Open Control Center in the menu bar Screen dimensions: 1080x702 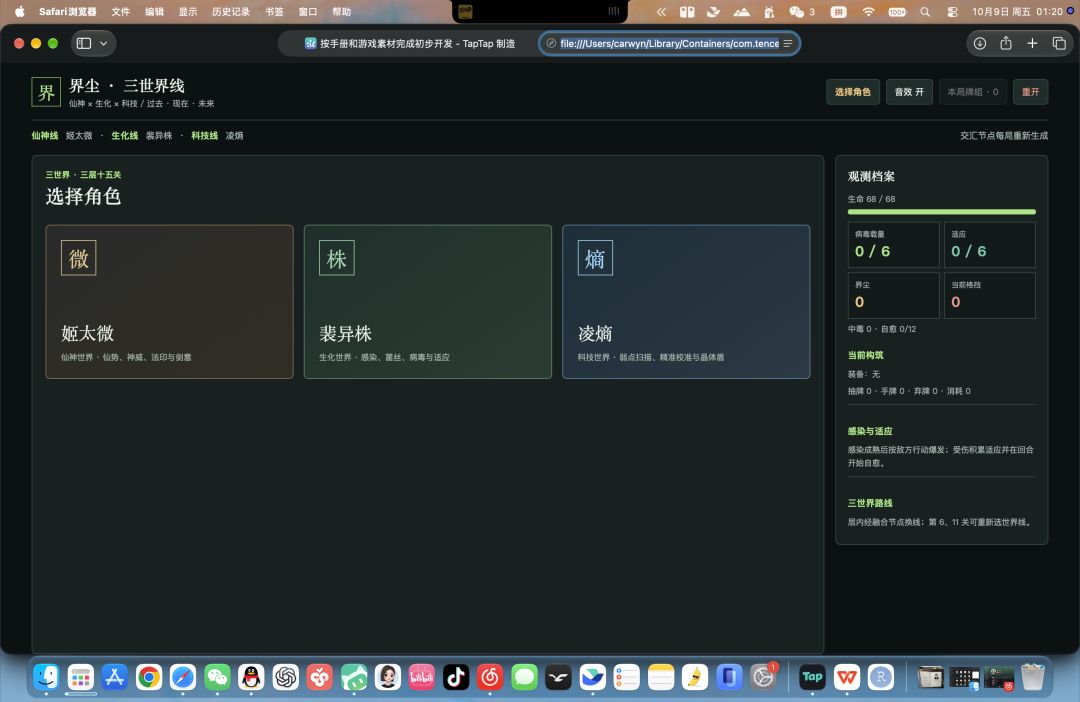pos(953,12)
